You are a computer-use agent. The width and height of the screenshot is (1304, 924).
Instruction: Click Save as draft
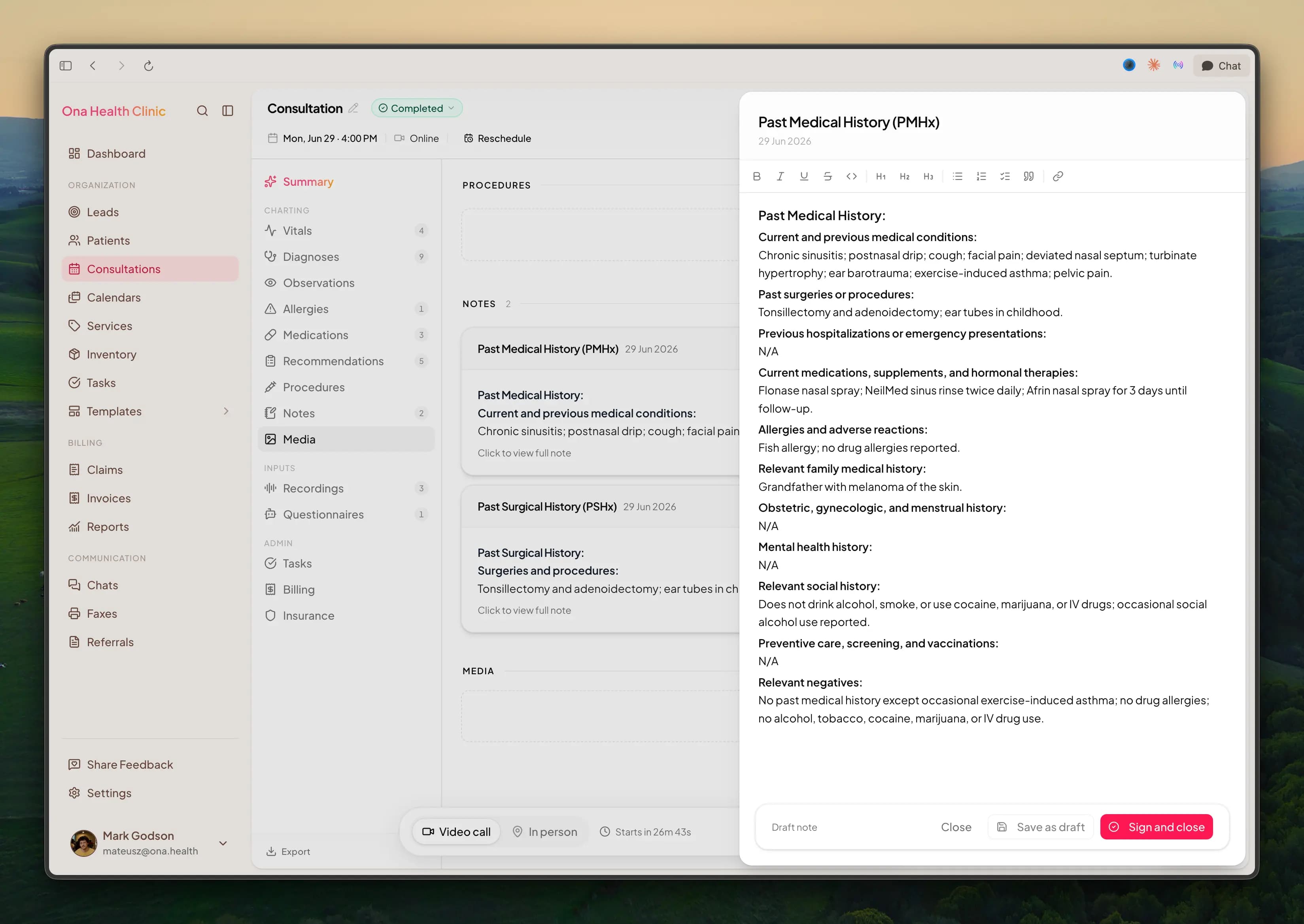[x=1040, y=827]
